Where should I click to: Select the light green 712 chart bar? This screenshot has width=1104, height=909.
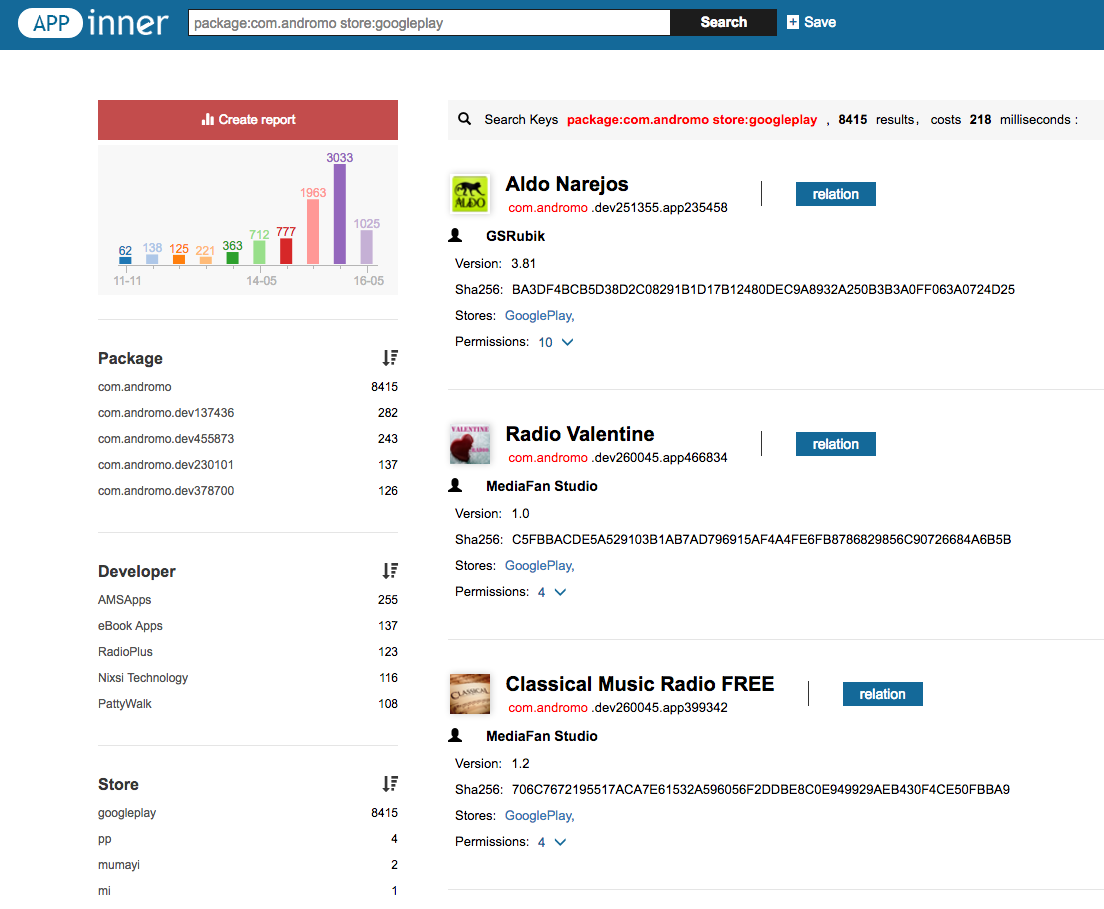pyautogui.click(x=259, y=252)
